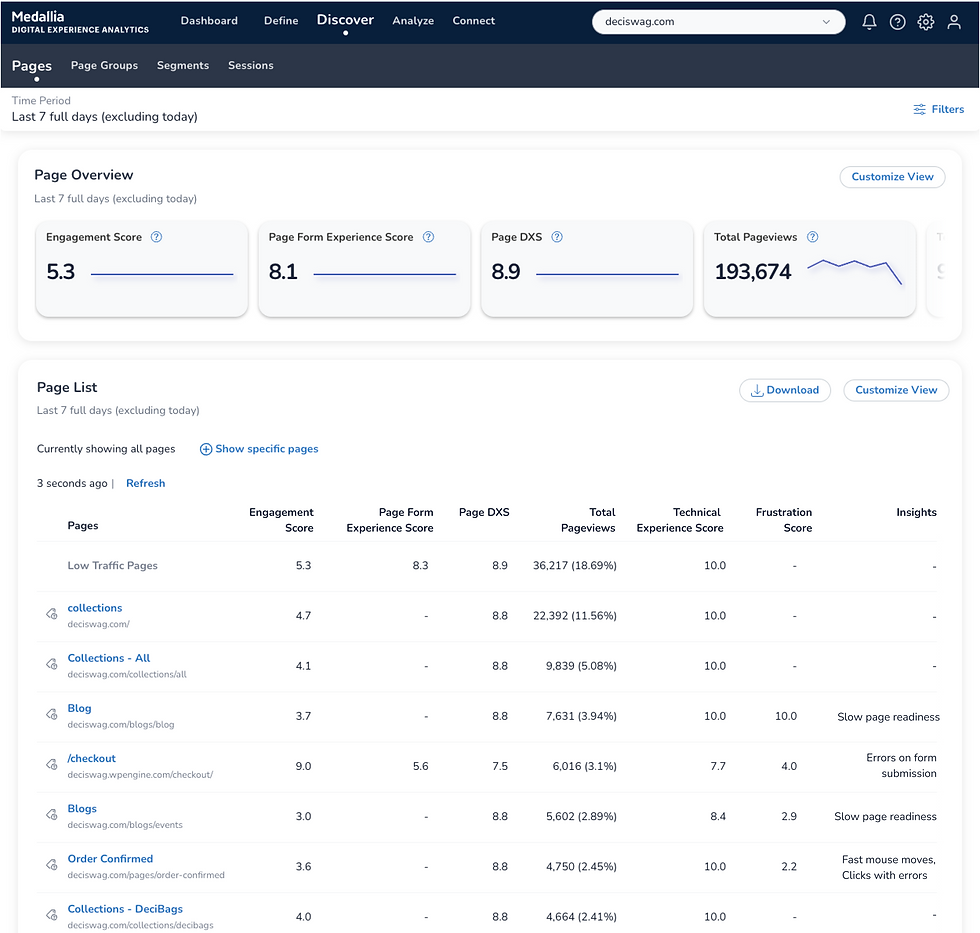
Task: Click the Page DXS column header
Action: pos(484,512)
